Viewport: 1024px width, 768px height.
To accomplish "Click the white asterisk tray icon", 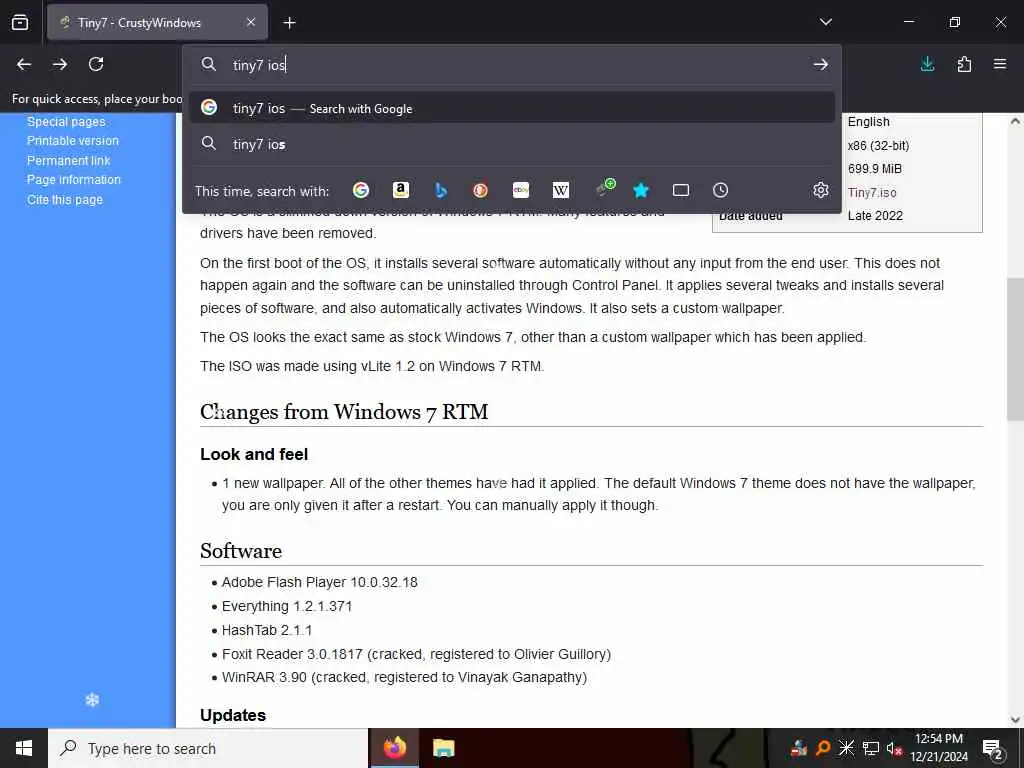I will point(846,748).
